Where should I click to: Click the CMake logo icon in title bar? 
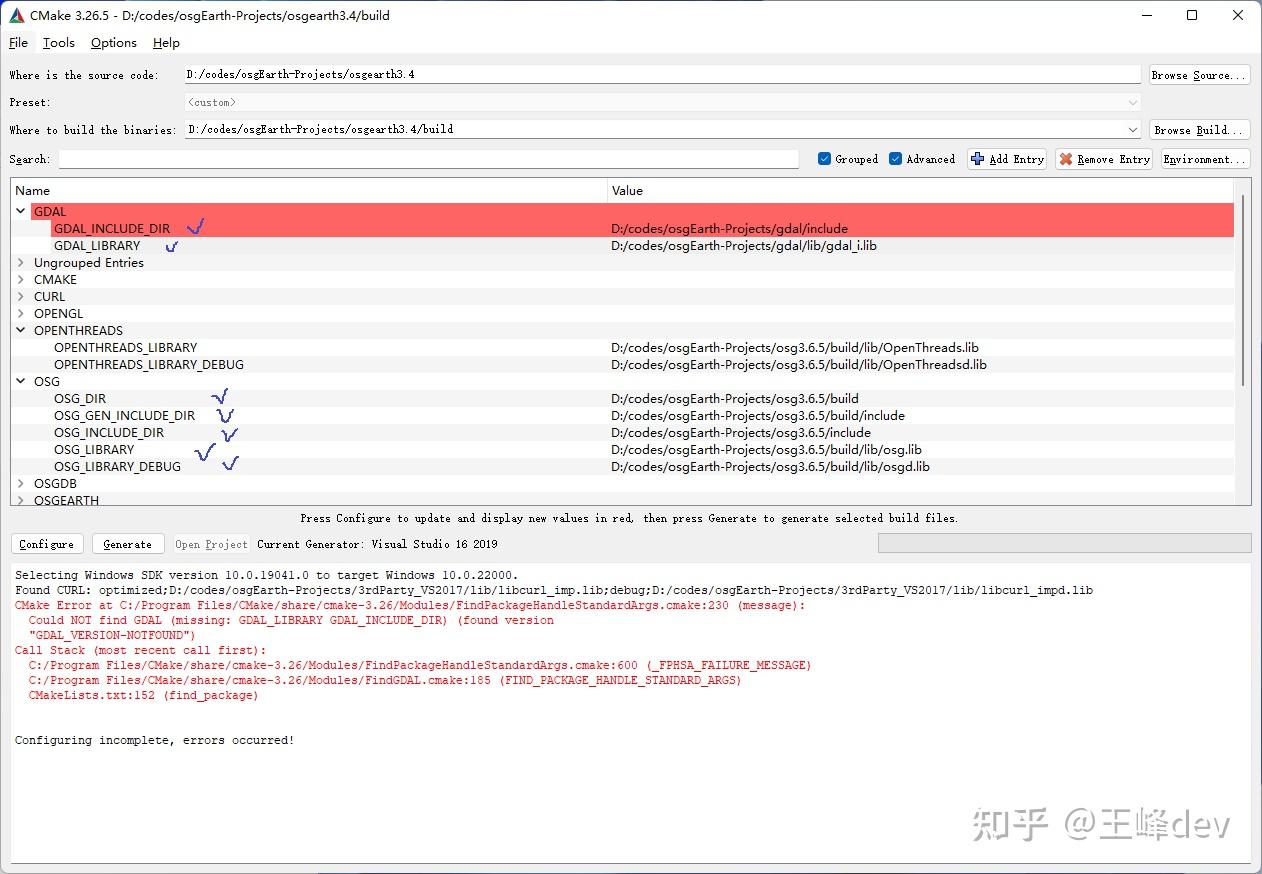pos(17,15)
